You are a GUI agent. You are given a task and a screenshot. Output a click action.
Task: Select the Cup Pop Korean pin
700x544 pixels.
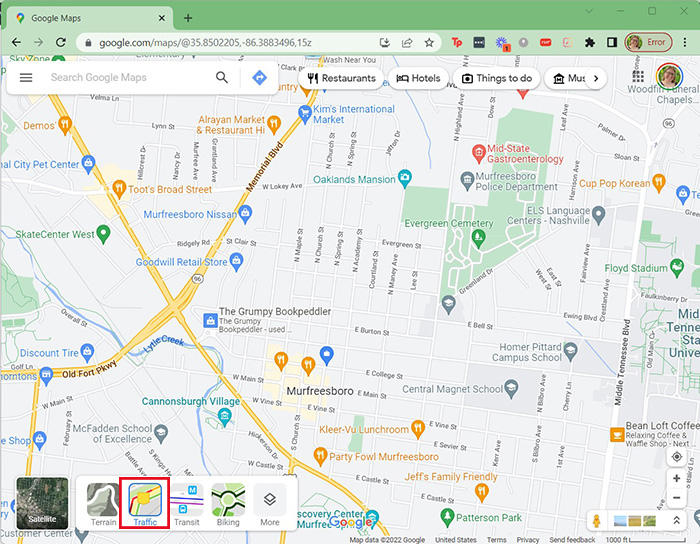point(659,183)
